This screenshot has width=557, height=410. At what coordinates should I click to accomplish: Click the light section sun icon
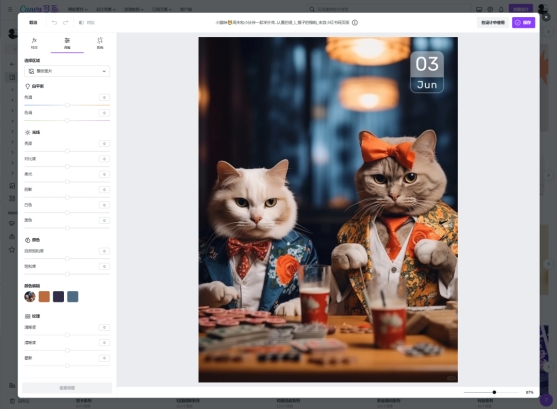pyautogui.click(x=27, y=133)
